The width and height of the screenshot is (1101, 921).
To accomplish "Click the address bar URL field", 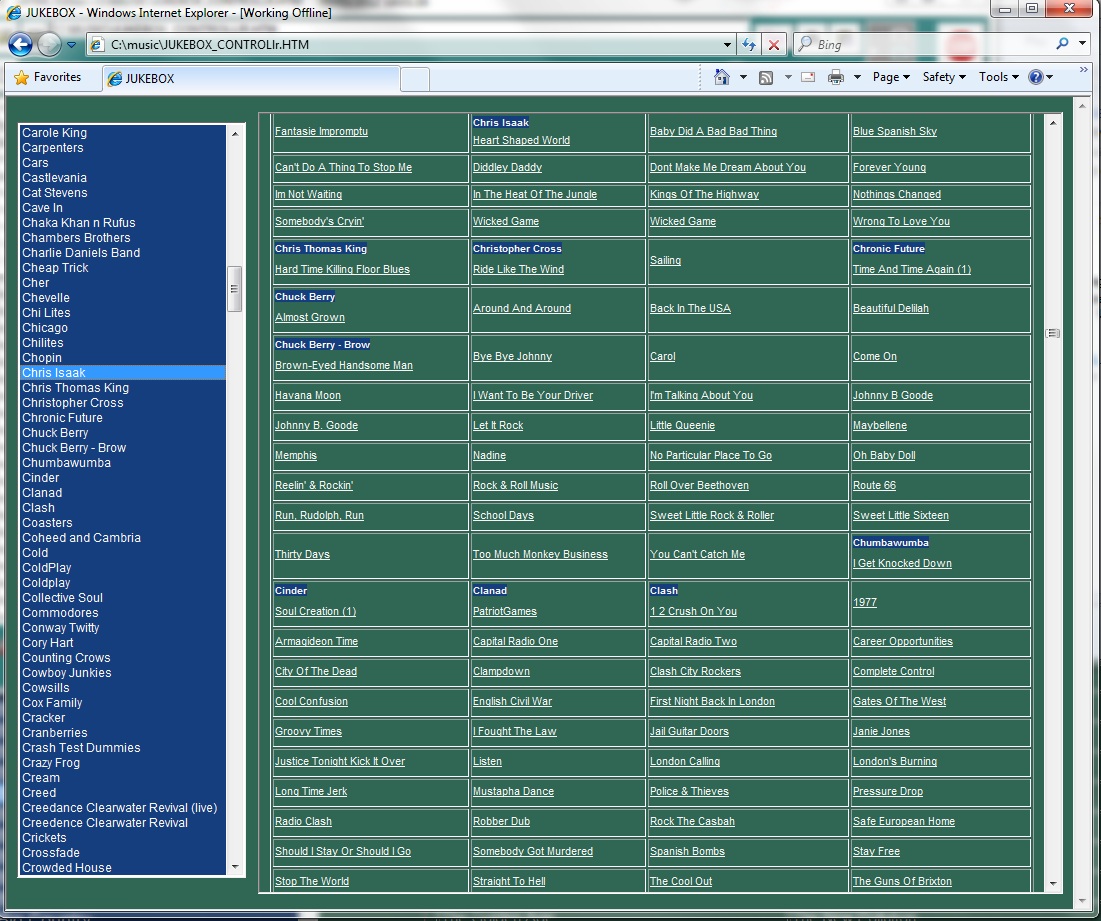I will point(414,45).
